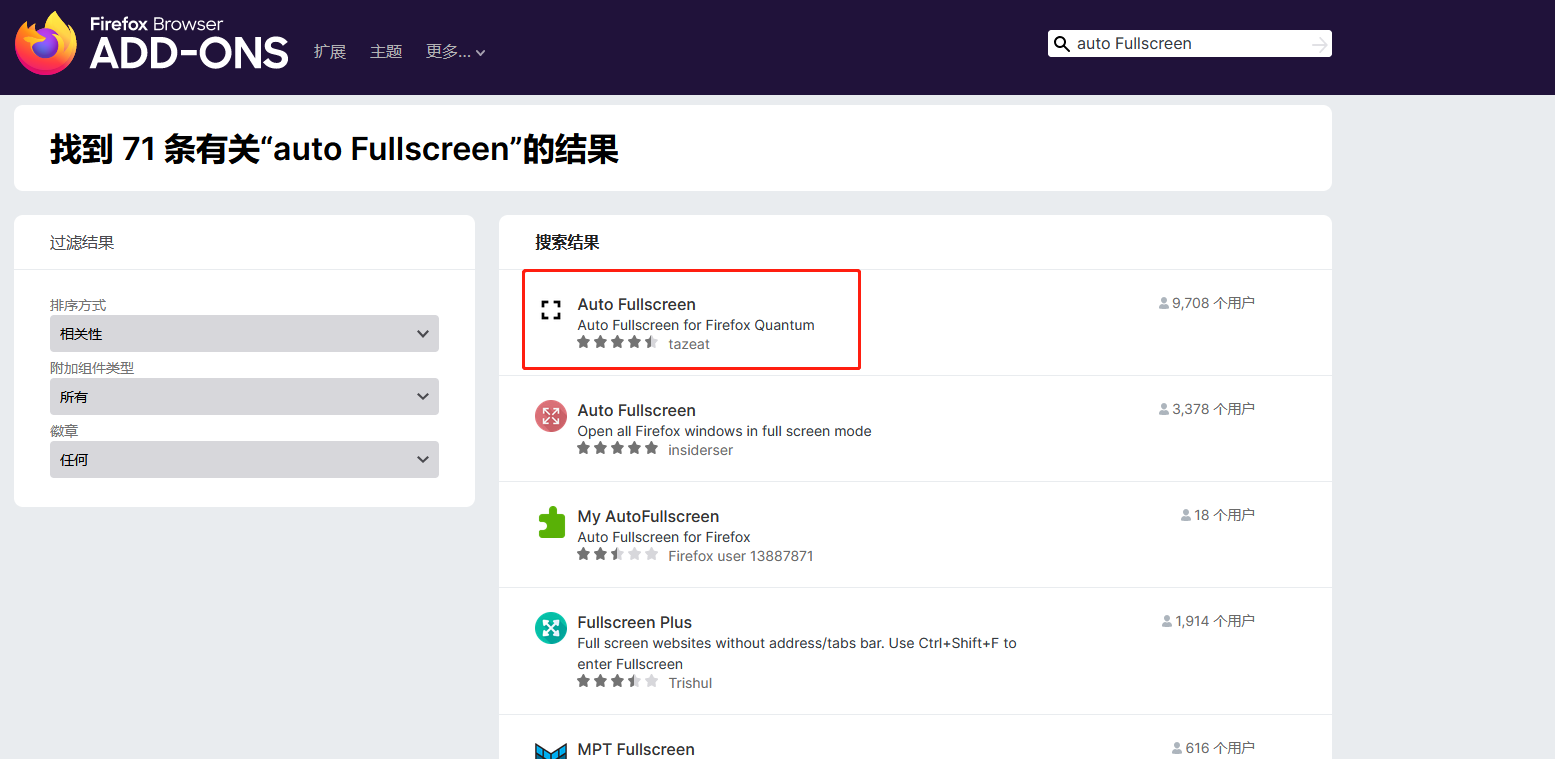Click description 'Open all Firefox windows in full screen mode'
This screenshot has width=1555, height=759.
tap(724, 431)
